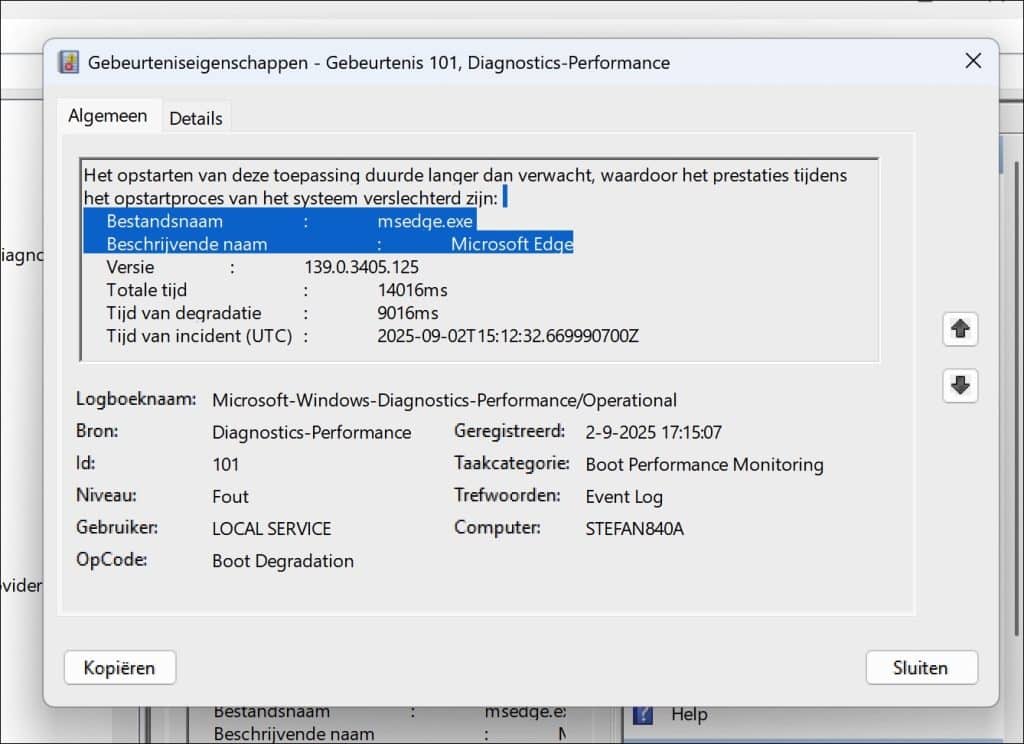Screen dimensions: 1024x744
Task: Click the Trefwoorden value Event Log
Action: tap(624, 496)
